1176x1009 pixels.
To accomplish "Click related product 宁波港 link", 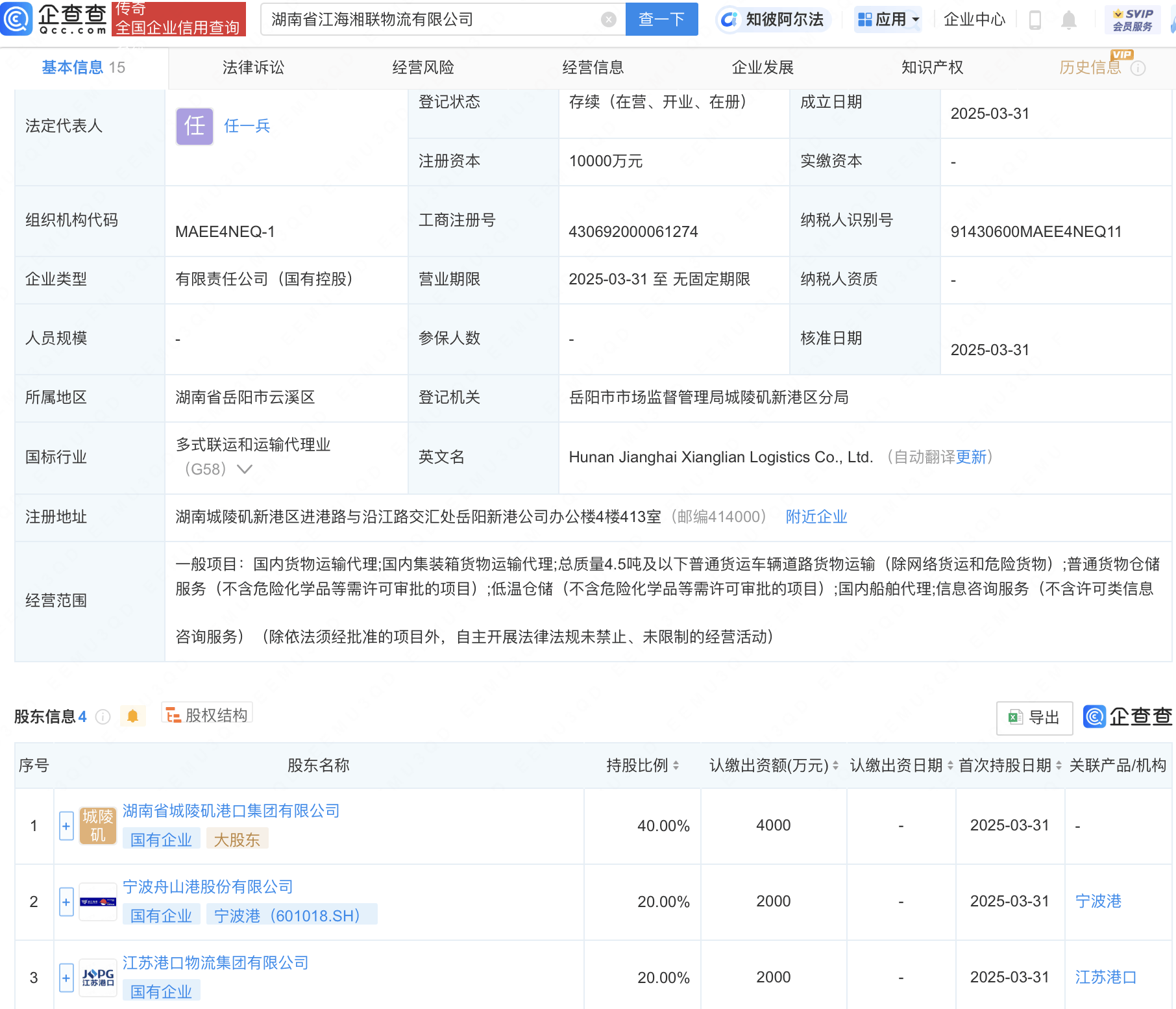I will tap(1098, 901).
